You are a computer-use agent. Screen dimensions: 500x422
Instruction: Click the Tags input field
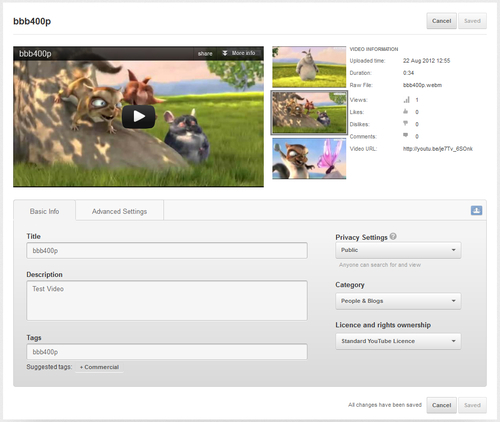pos(167,352)
